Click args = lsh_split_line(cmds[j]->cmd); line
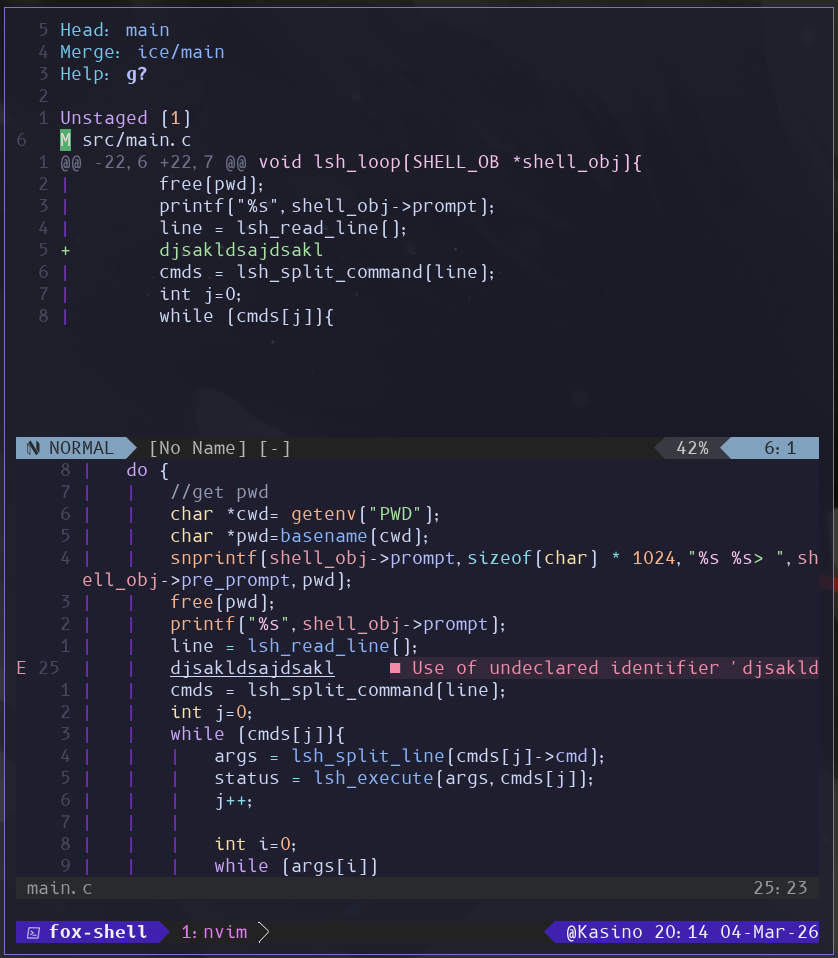 409,756
